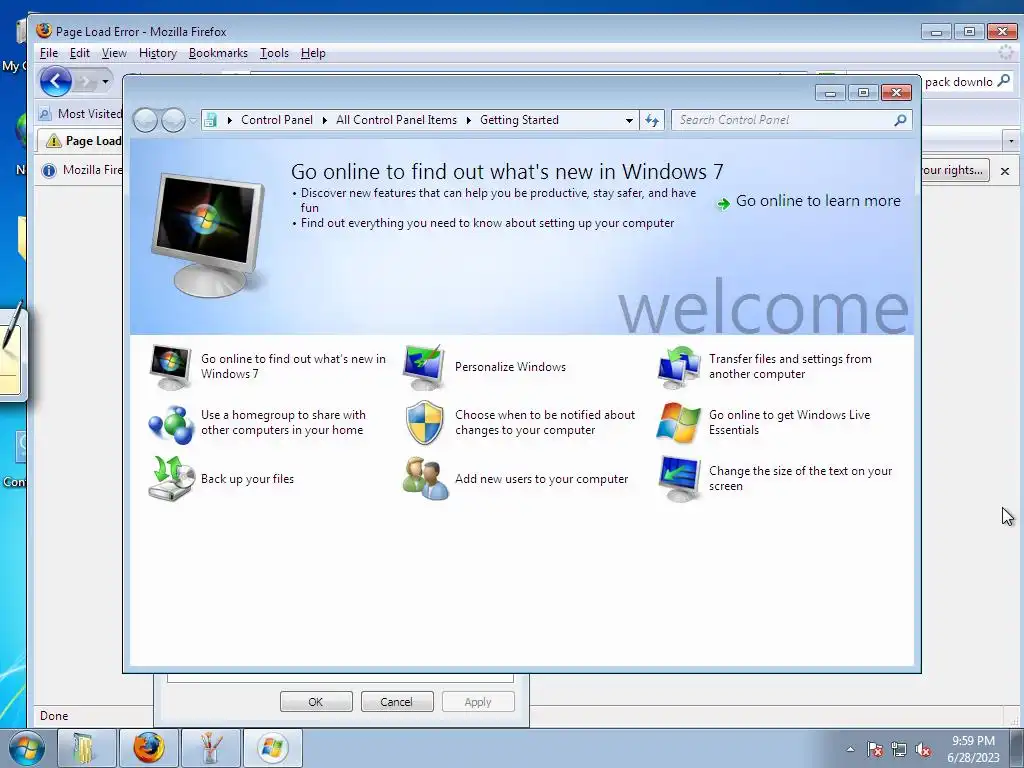
Task: Open the homegroup sharing spheres icon
Action: point(170,423)
